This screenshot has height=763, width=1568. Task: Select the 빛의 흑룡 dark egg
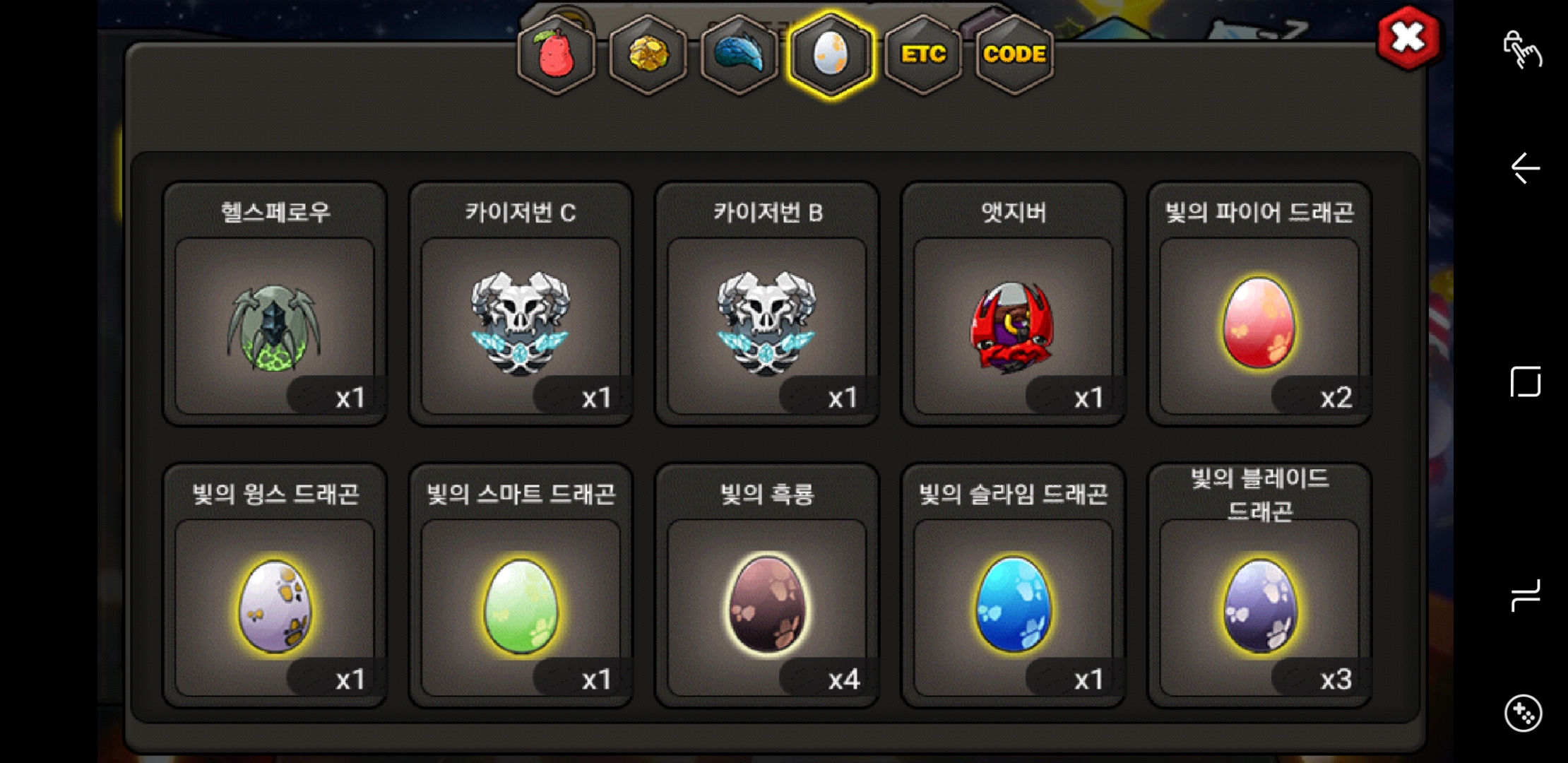click(x=767, y=585)
